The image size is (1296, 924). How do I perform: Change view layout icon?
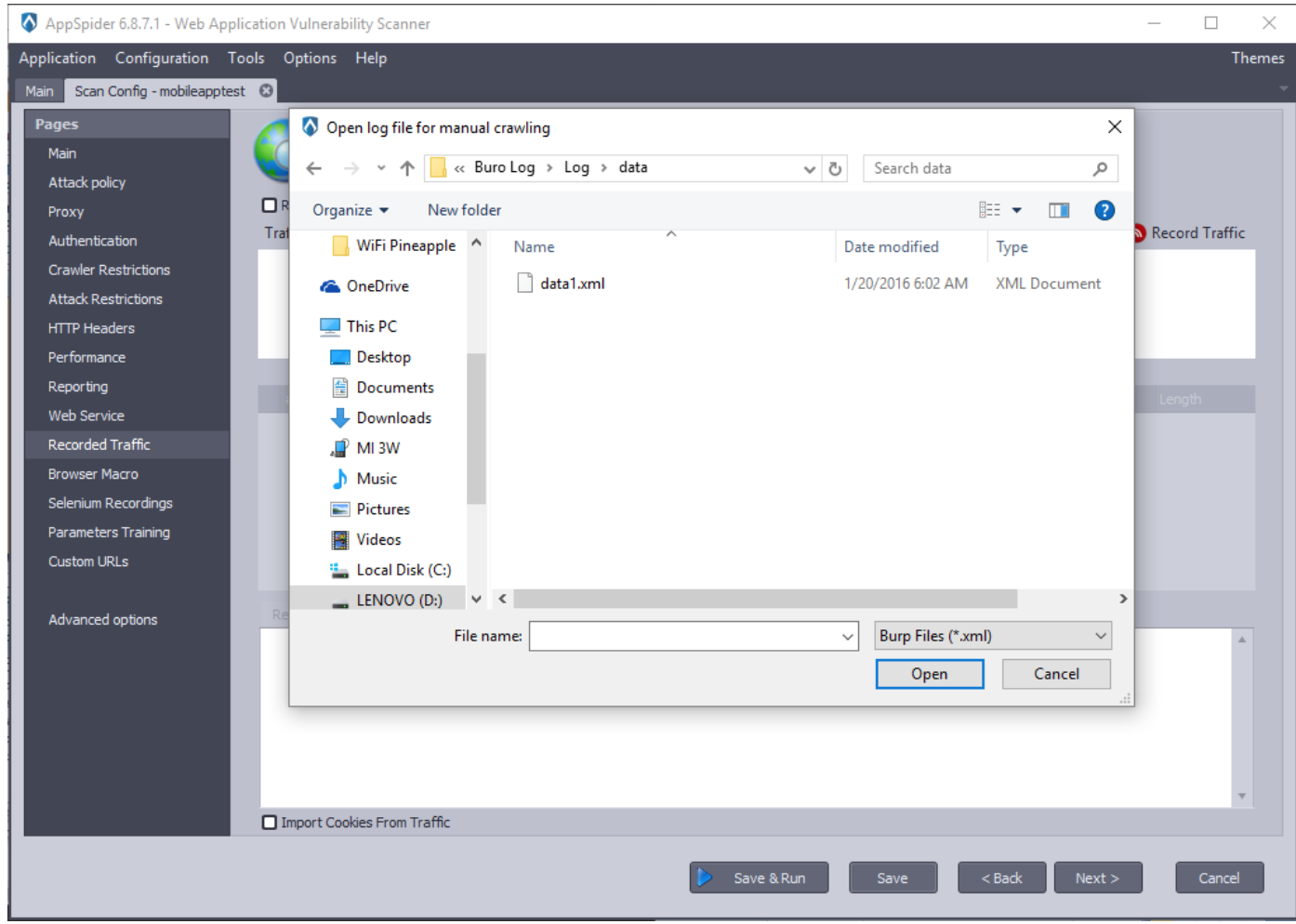989,210
